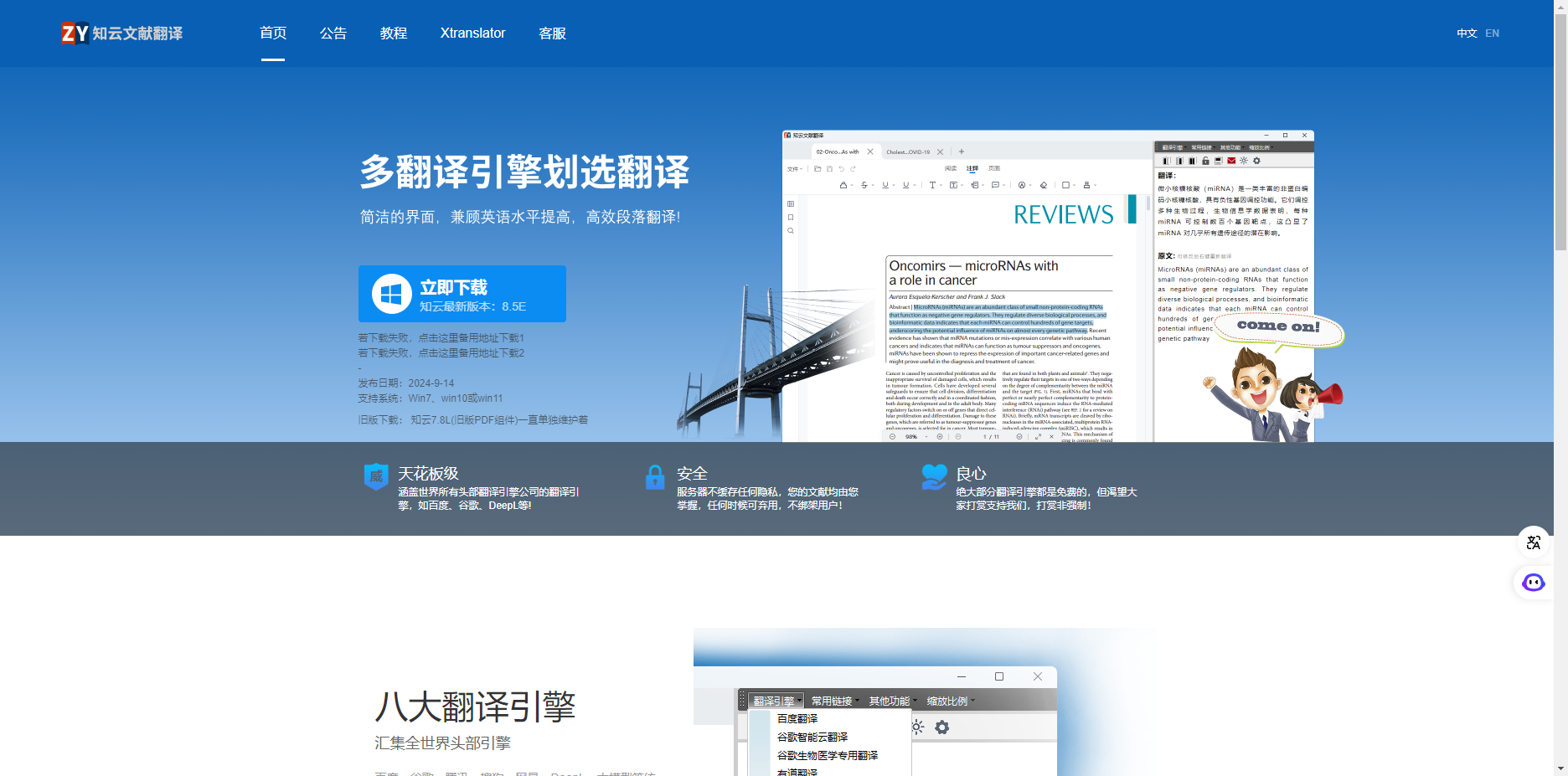The height and width of the screenshot is (776, 1568).
Task: Open 常用链接 dropdown in lower screenshot
Action: point(835,701)
